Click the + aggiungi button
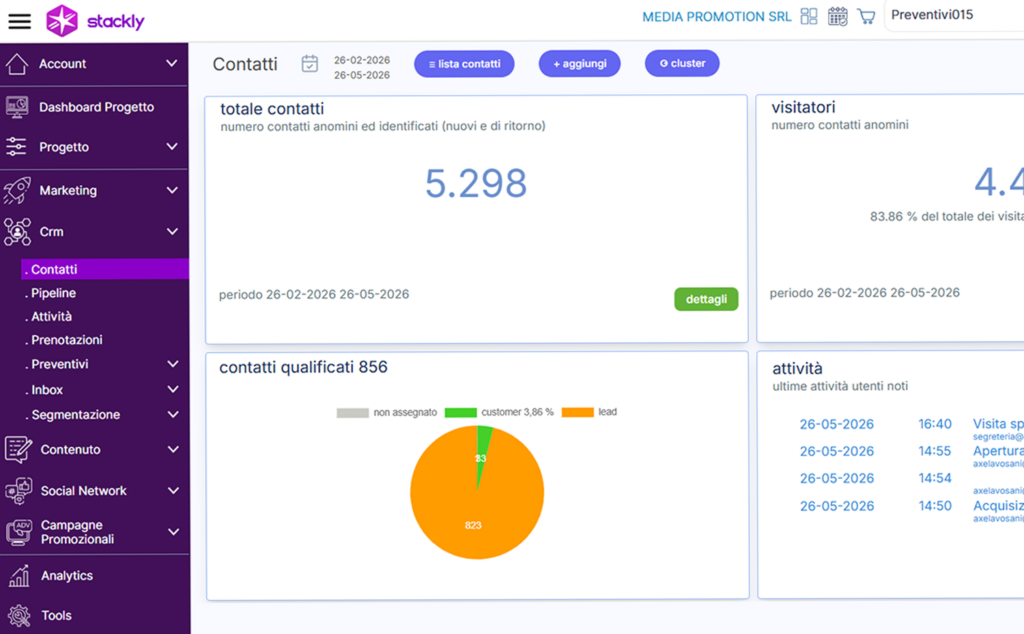Viewport: 1024px width, 634px height. (x=579, y=64)
